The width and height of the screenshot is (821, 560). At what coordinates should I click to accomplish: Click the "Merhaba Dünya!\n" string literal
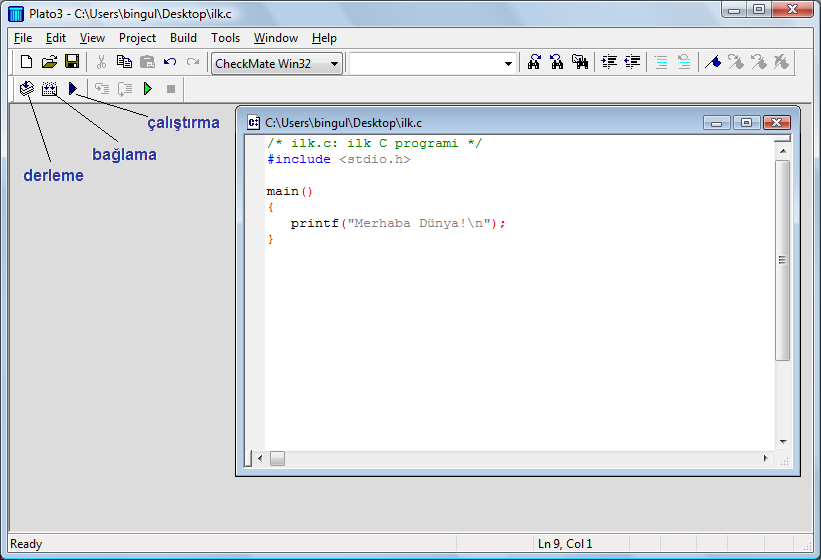tap(419, 223)
